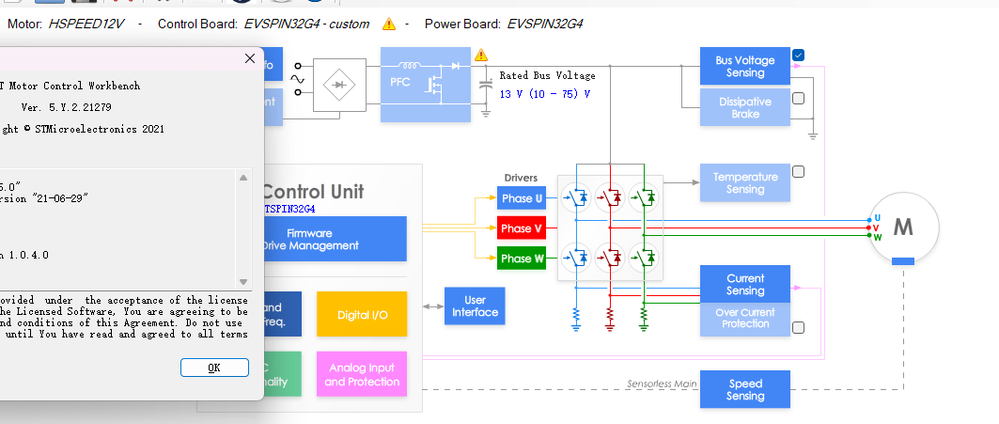The image size is (999, 424).
Task: Close the About dialog with X
Action: (250, 59)
